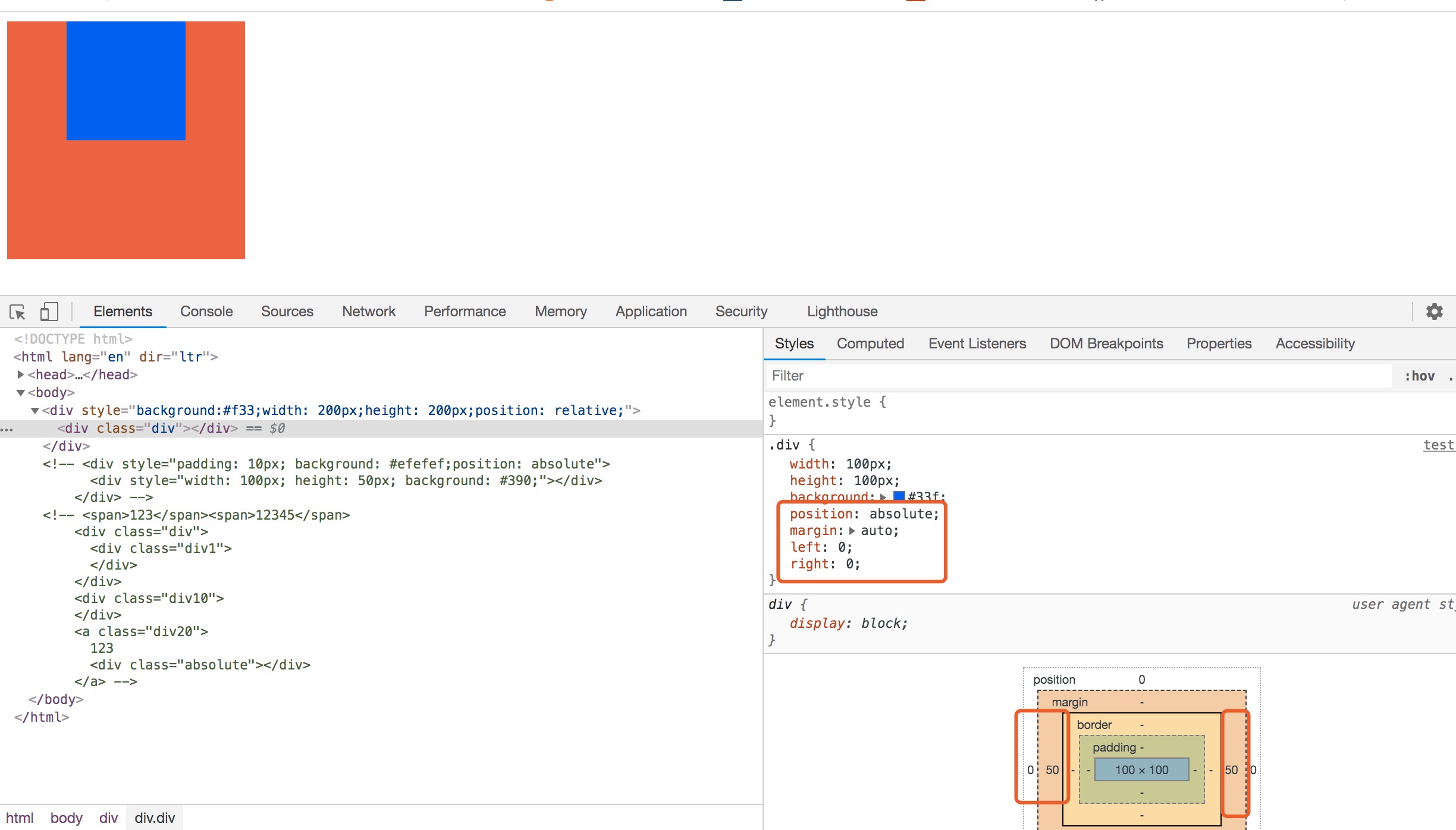Click the div class="div10" commented line
1456x830 pixels.
tap(149, 598)
